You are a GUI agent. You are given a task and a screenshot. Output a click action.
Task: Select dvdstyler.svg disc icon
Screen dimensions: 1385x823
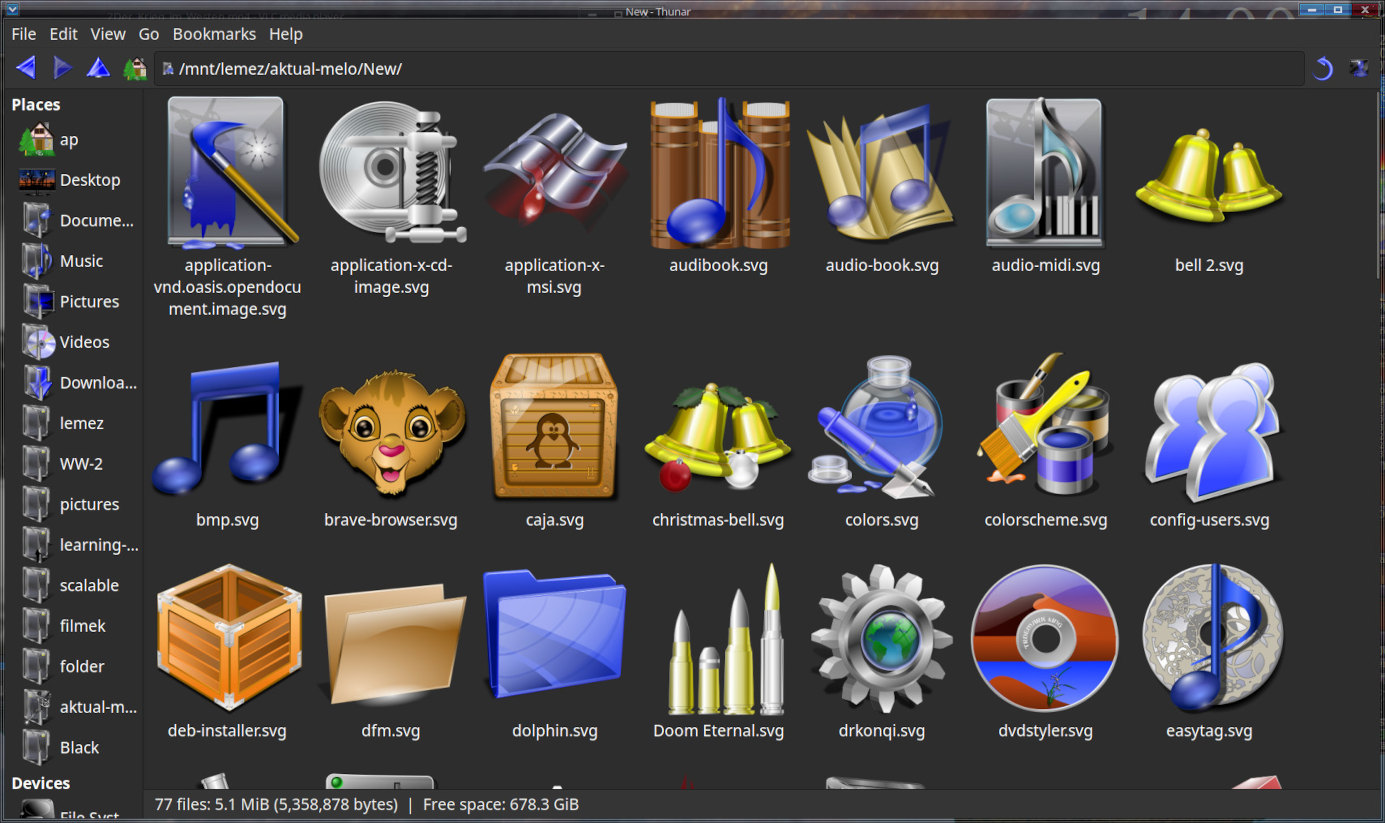(1045, 637)
